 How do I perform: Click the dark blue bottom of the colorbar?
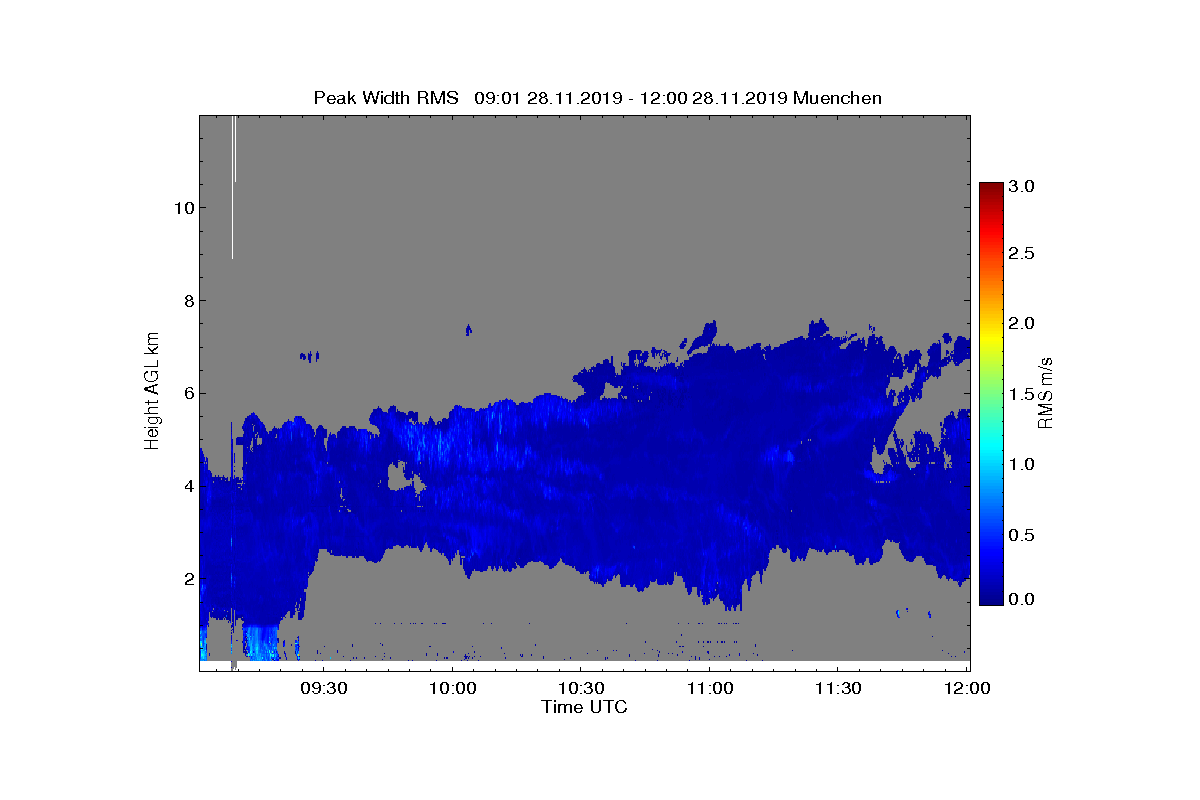[x=991, y=595]
